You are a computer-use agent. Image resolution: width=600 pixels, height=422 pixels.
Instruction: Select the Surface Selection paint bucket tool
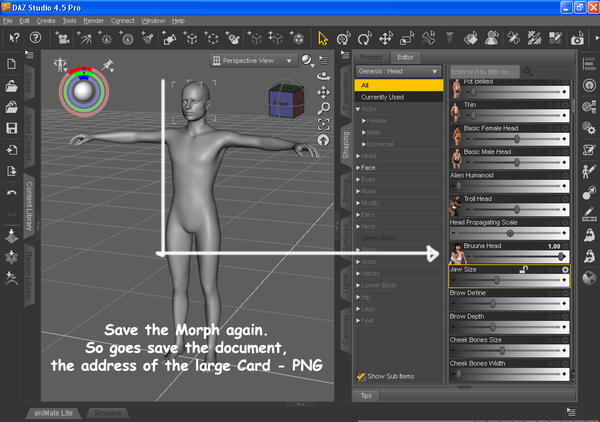[470, 38]
